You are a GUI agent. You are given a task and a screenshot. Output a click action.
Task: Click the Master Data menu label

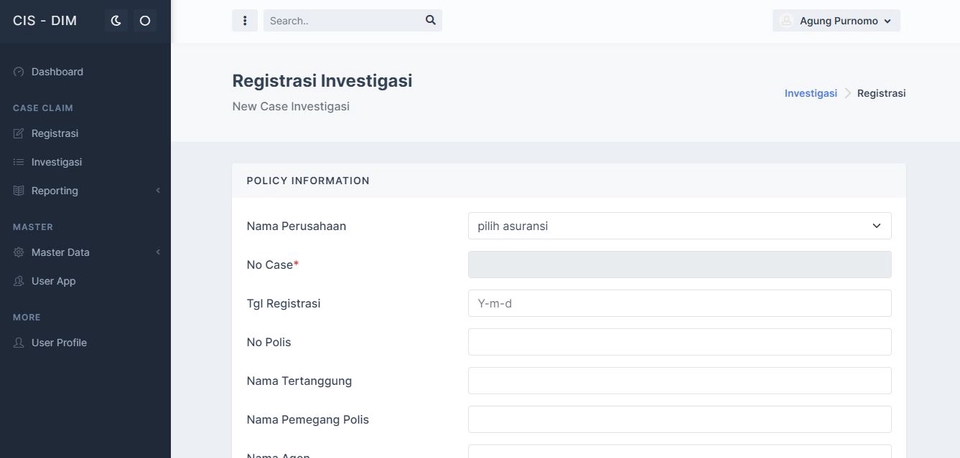pos(60,252)
